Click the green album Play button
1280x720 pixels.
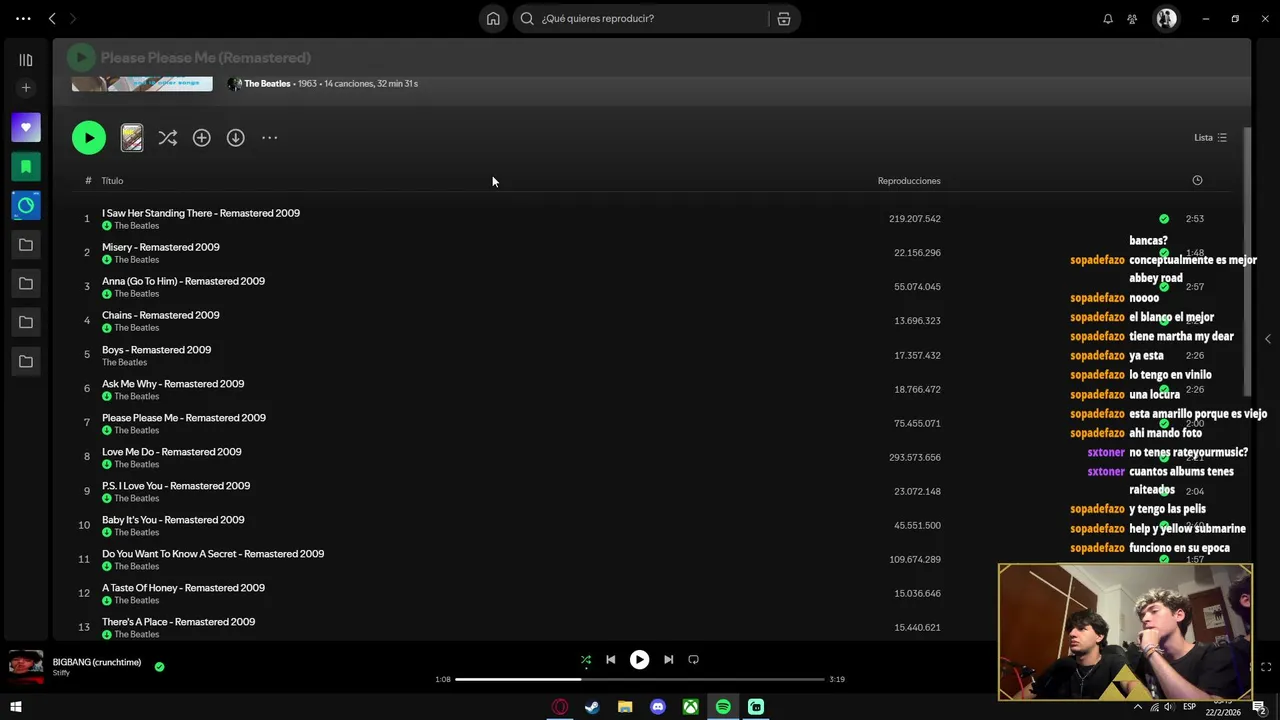click(x=89, y=138)
